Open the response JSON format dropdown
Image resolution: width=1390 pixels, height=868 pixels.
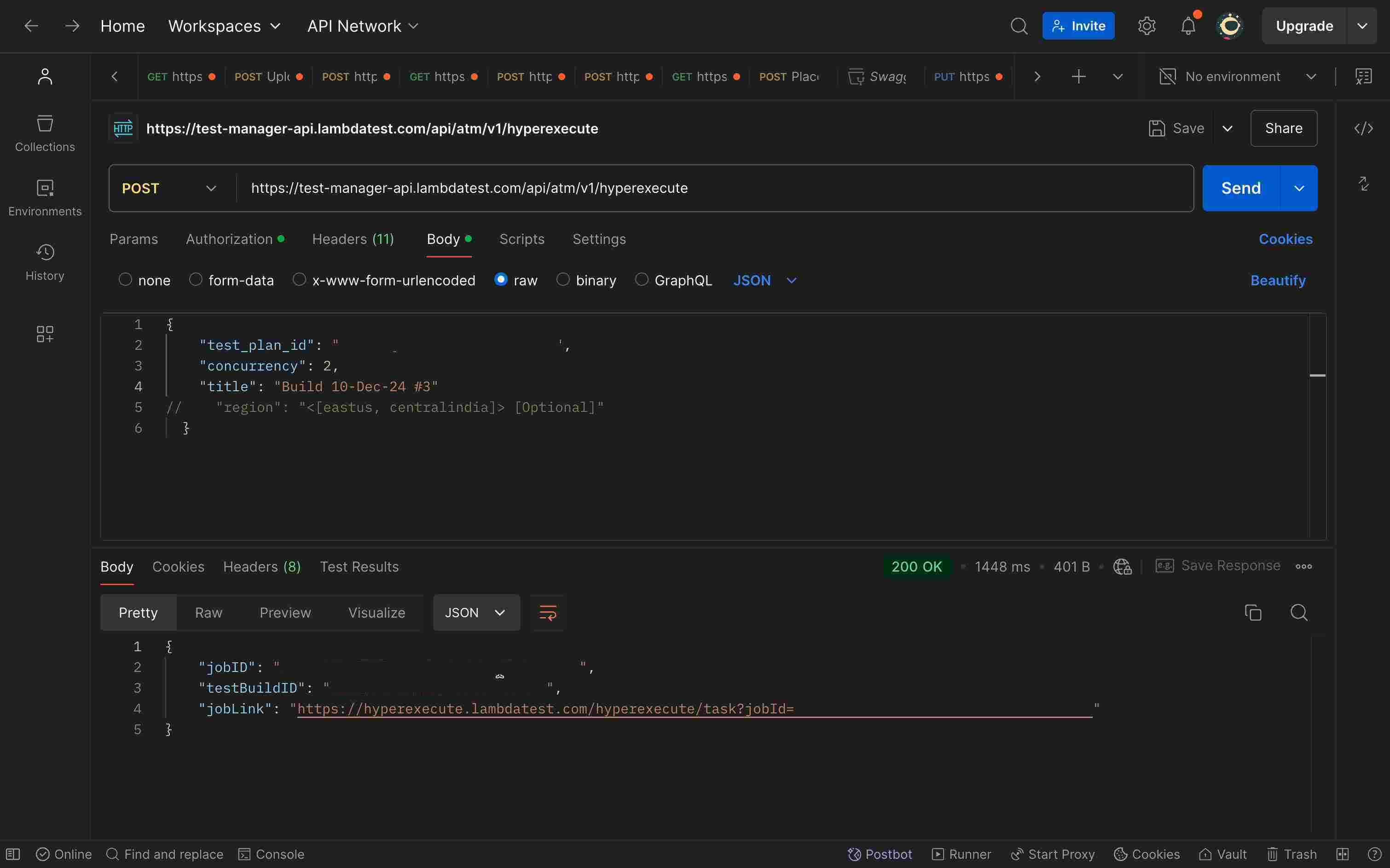point(476,613)
